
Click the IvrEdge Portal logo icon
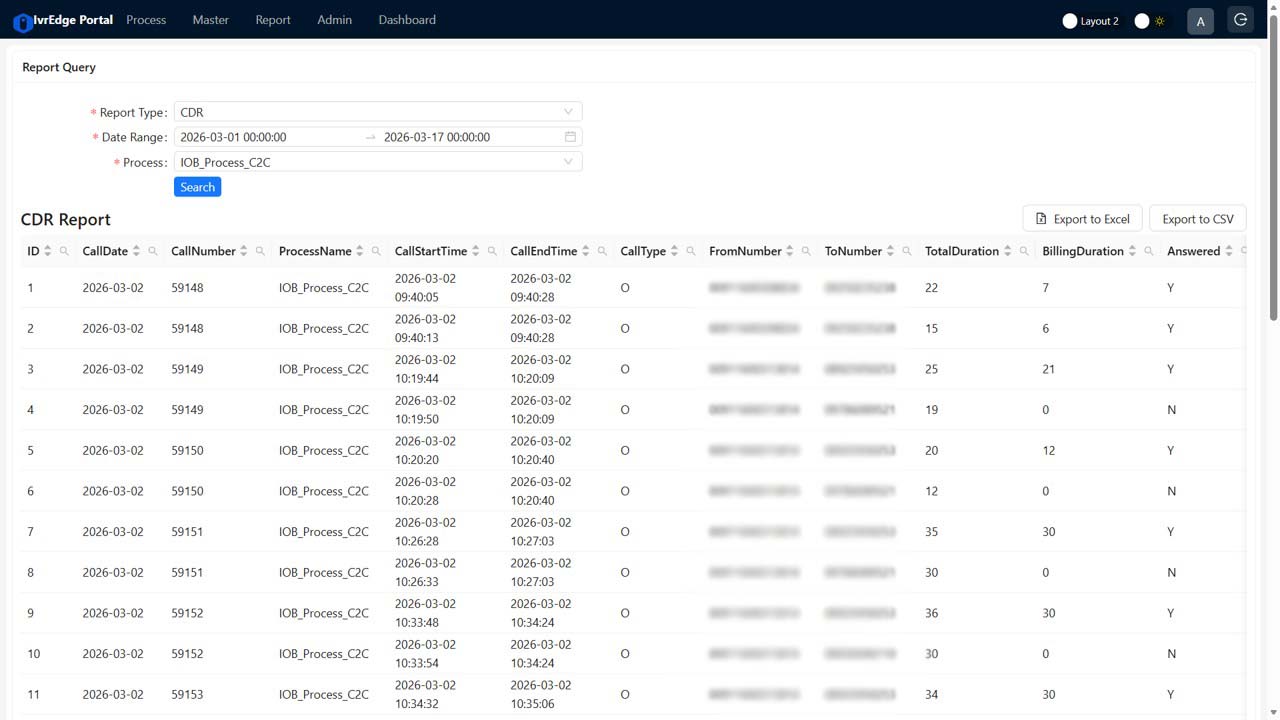(x=22, y=22)
